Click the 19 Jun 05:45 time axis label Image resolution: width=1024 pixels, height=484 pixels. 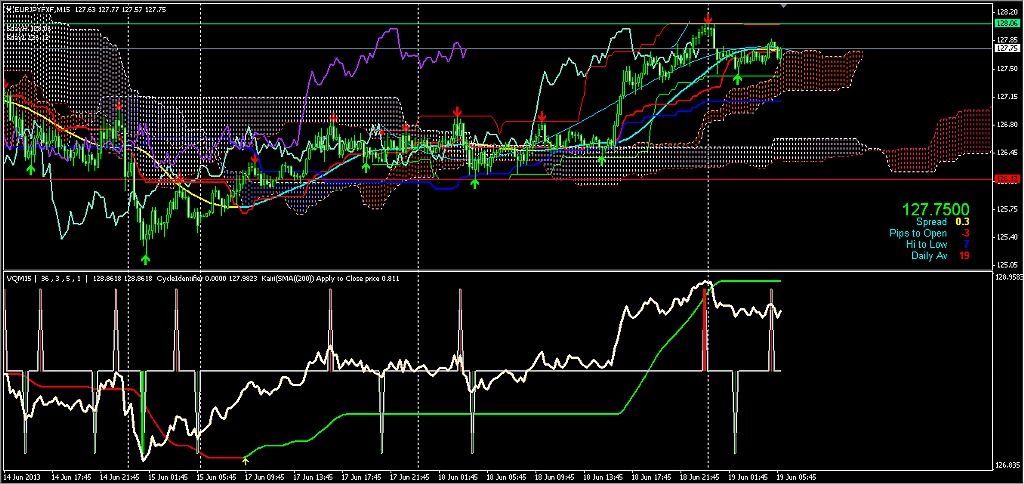(797, 478)
